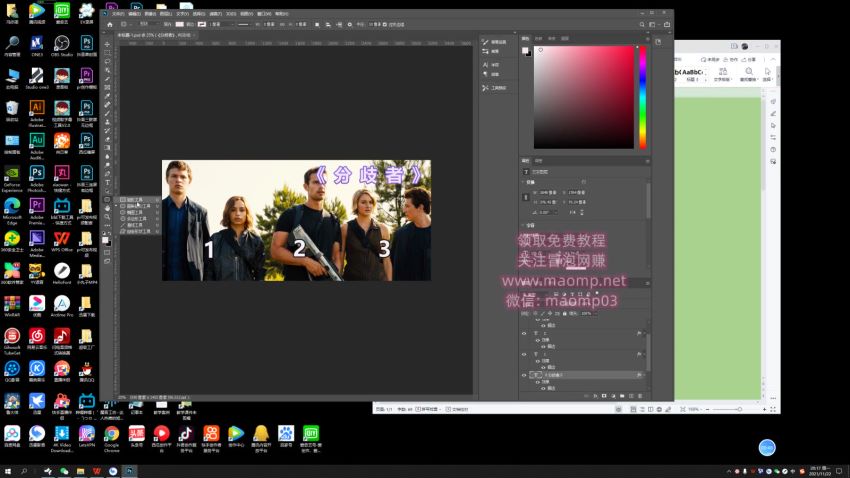Toggle the lock all padlock in Layers panel

pos(564,314)
